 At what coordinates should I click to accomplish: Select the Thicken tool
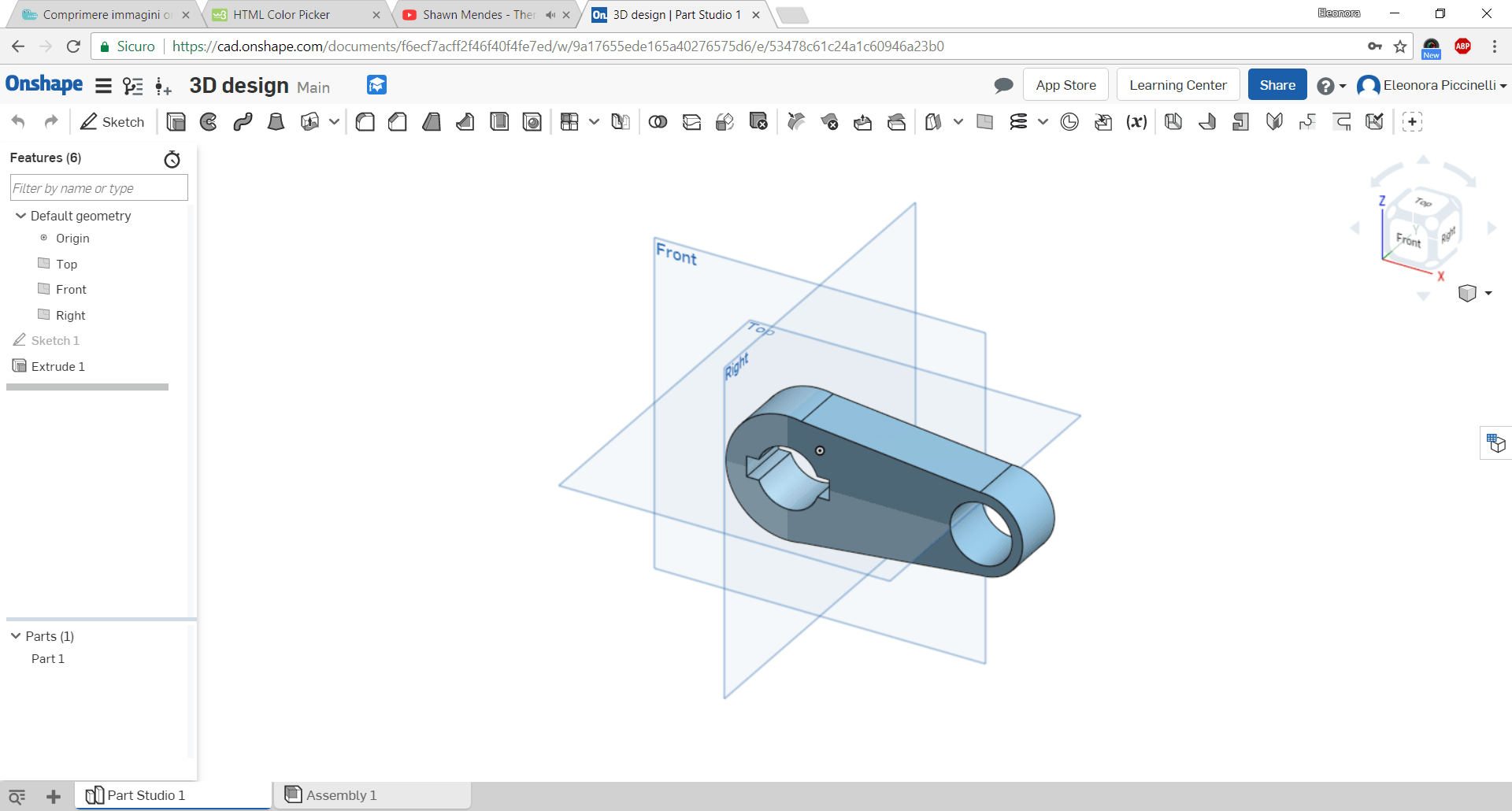309,122
